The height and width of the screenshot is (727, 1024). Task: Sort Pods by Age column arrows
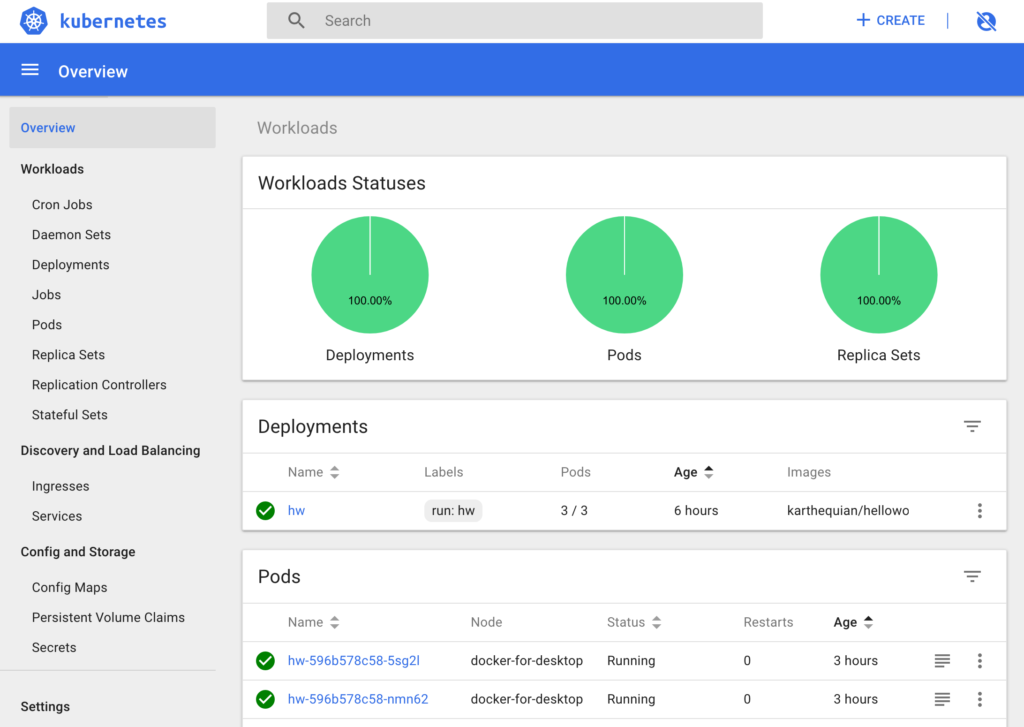point(868,622)
